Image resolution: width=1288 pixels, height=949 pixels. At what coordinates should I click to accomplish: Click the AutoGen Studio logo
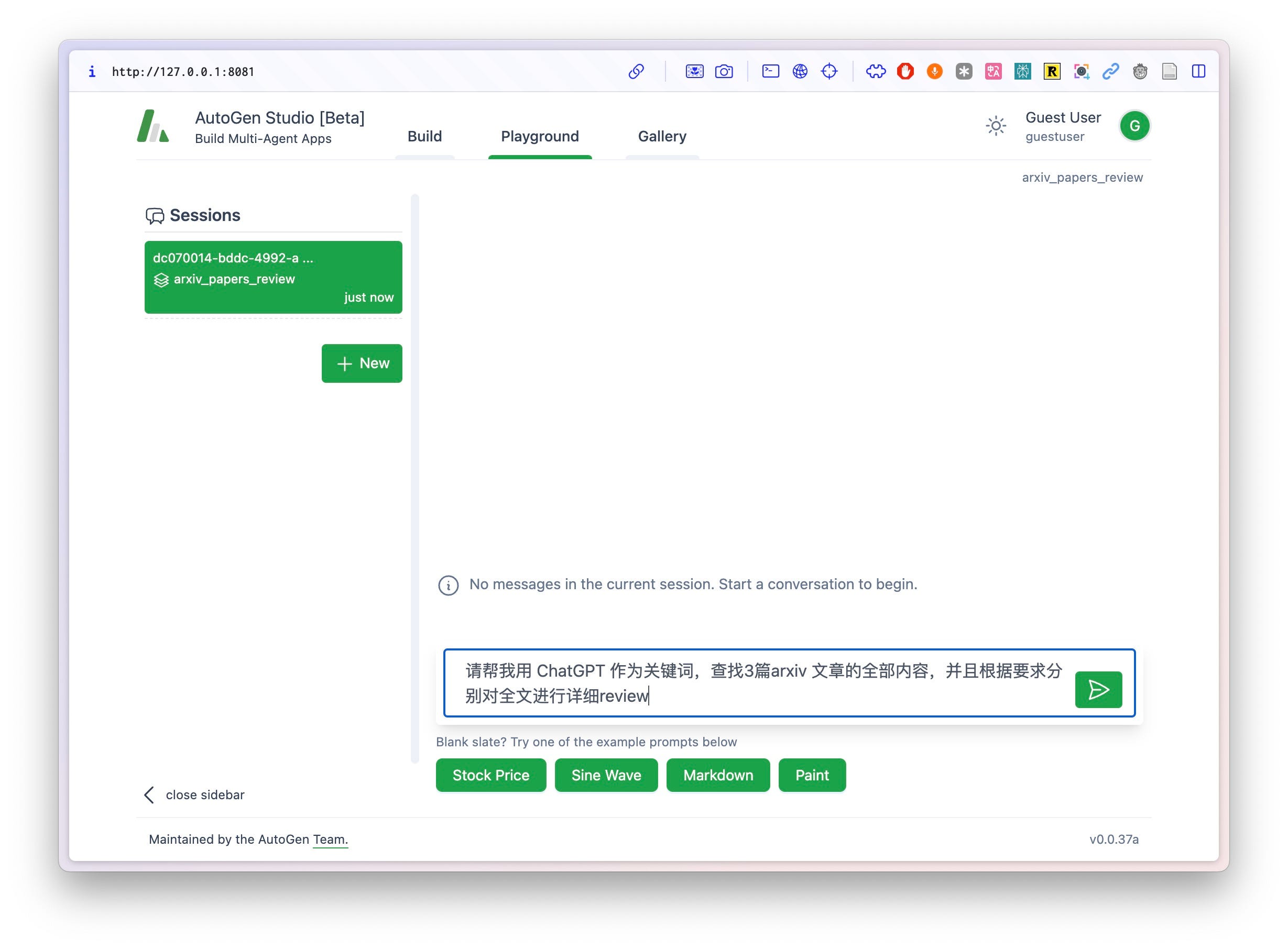pos(153,126)
